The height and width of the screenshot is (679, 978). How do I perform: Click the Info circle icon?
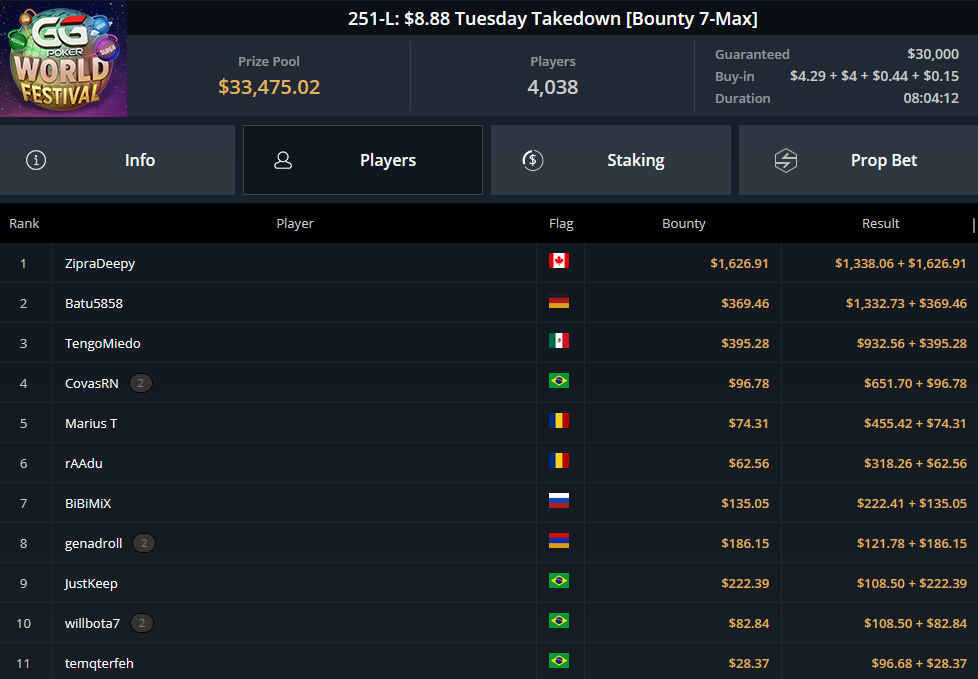36,160
